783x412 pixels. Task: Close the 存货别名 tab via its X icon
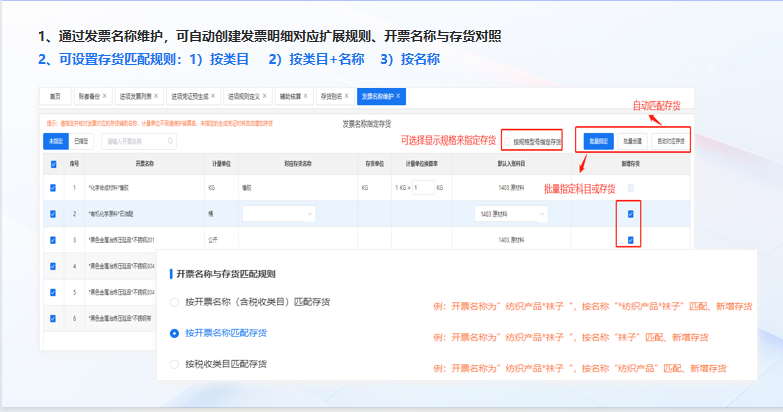tap(347, 97)
